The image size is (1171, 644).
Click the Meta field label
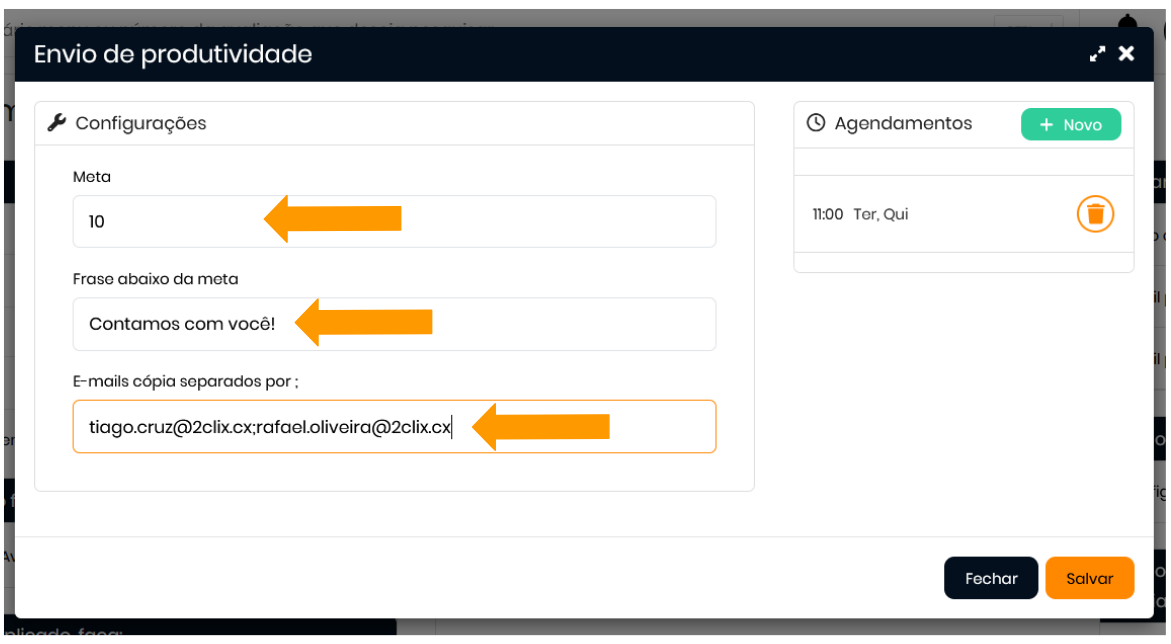pyautogui.click(x=92, y=176)
